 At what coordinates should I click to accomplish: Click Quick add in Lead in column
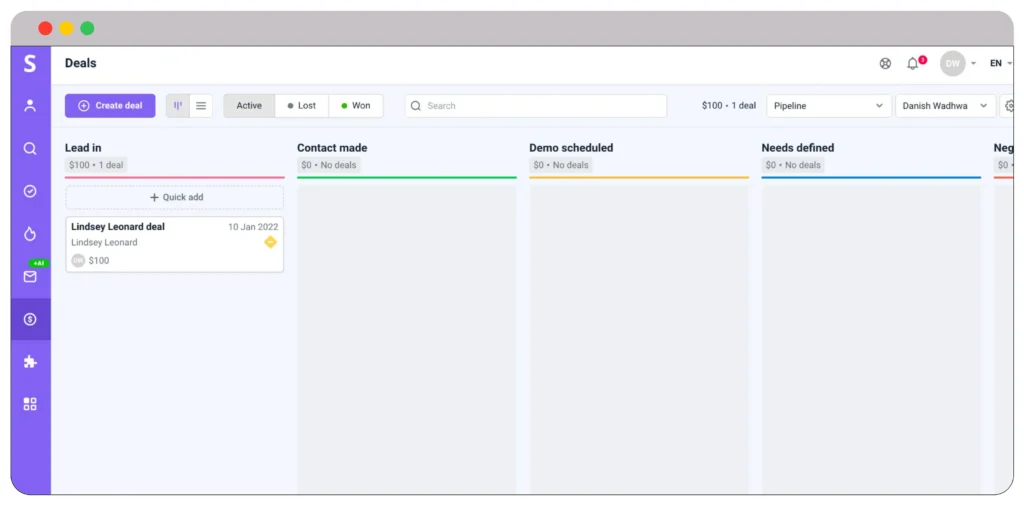(x=175, y=197)
